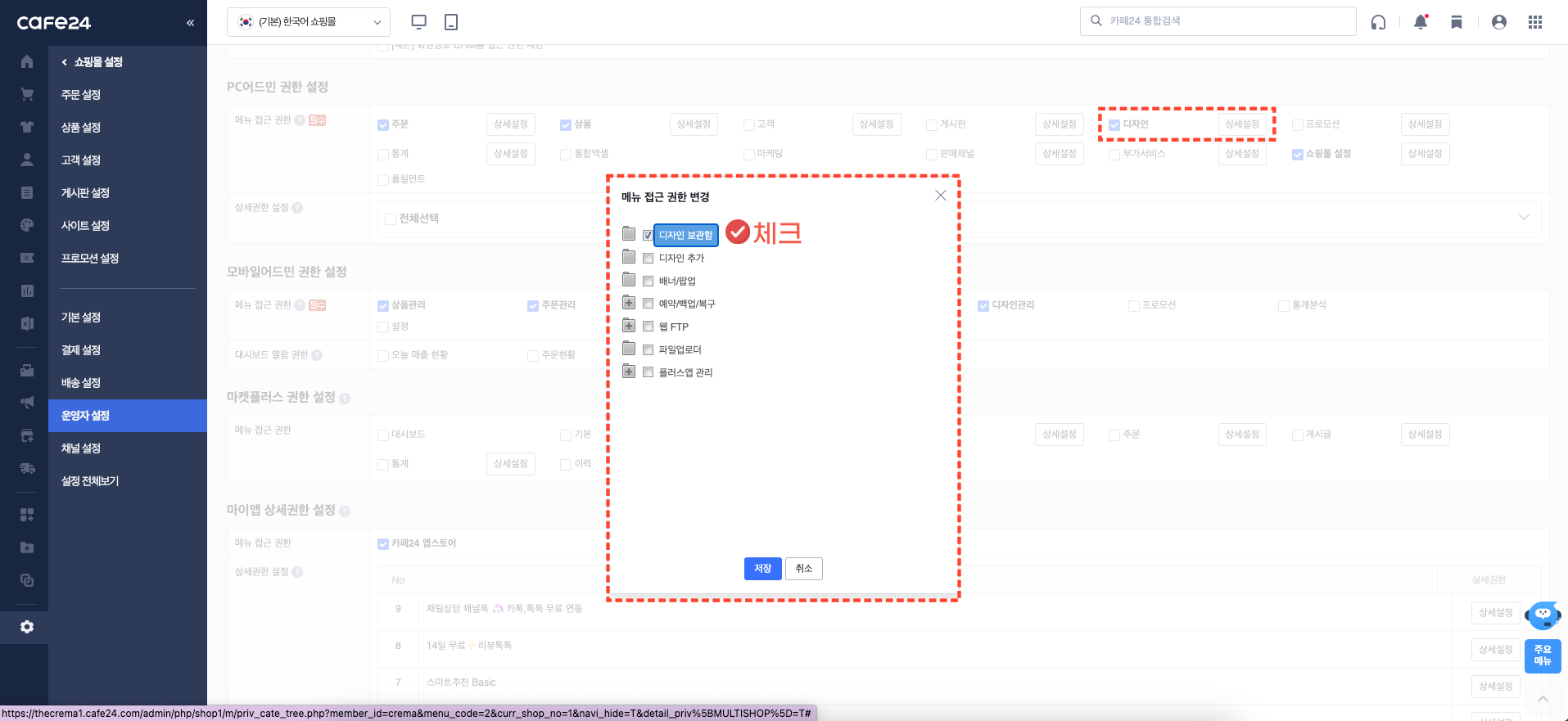Open 게시판 설정 menu
Screen dimensions: 1568x721
[85, 193]
